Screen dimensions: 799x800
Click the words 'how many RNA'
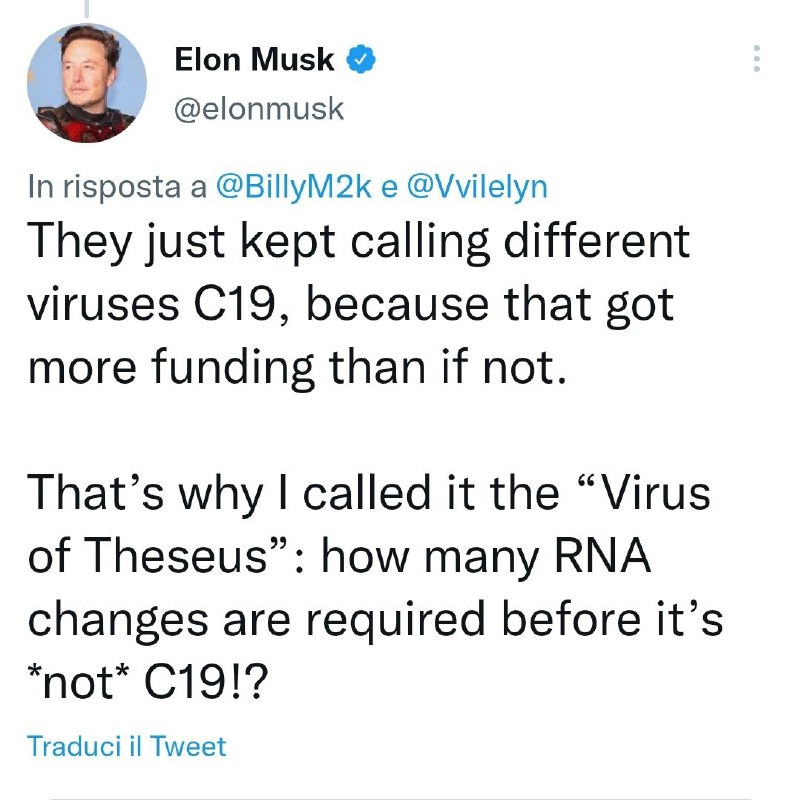pyautogui.click(x=486, y=557)
